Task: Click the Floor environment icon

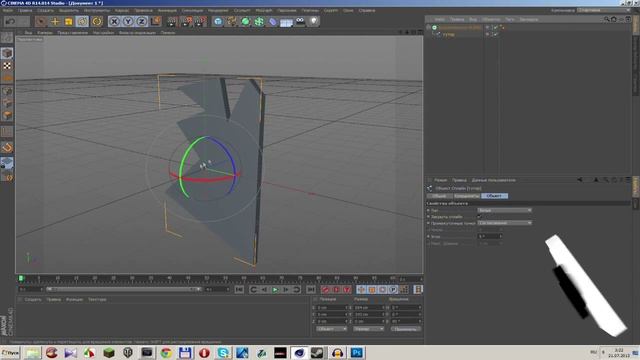Action: 286,22
